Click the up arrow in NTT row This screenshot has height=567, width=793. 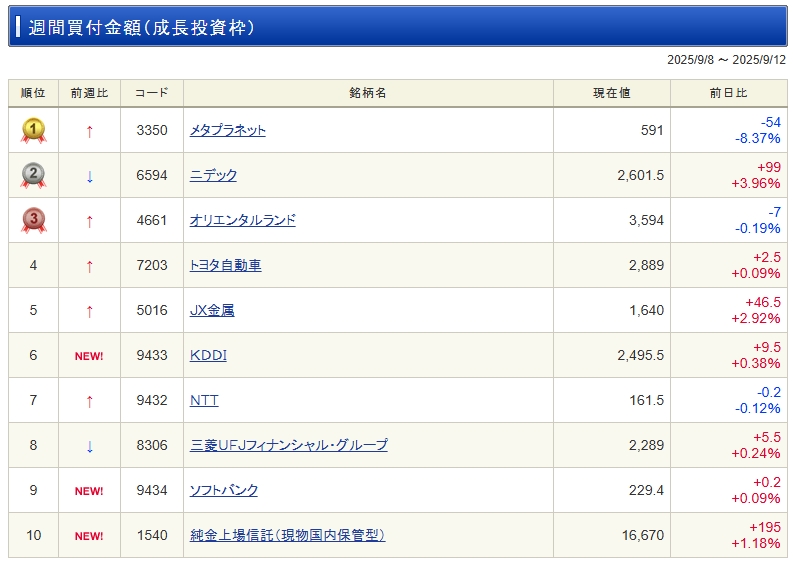click(90, 402)
